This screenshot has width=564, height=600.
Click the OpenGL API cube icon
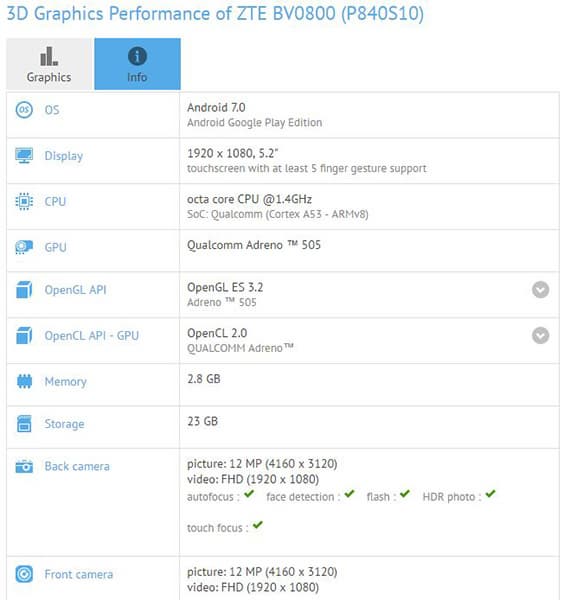point(24,290)
